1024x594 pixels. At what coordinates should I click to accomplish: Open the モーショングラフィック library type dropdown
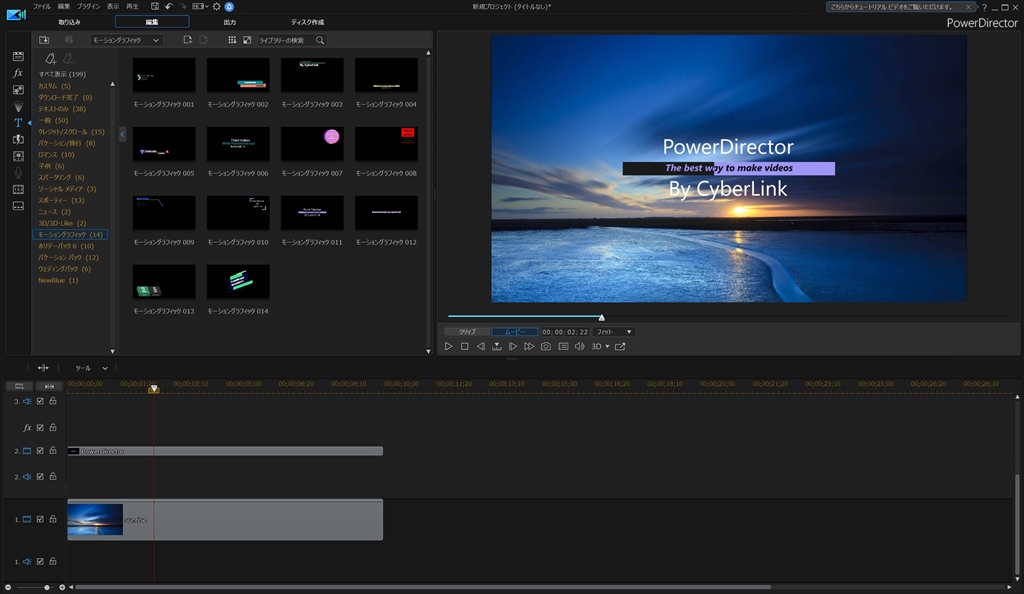[x=126, y=40]
